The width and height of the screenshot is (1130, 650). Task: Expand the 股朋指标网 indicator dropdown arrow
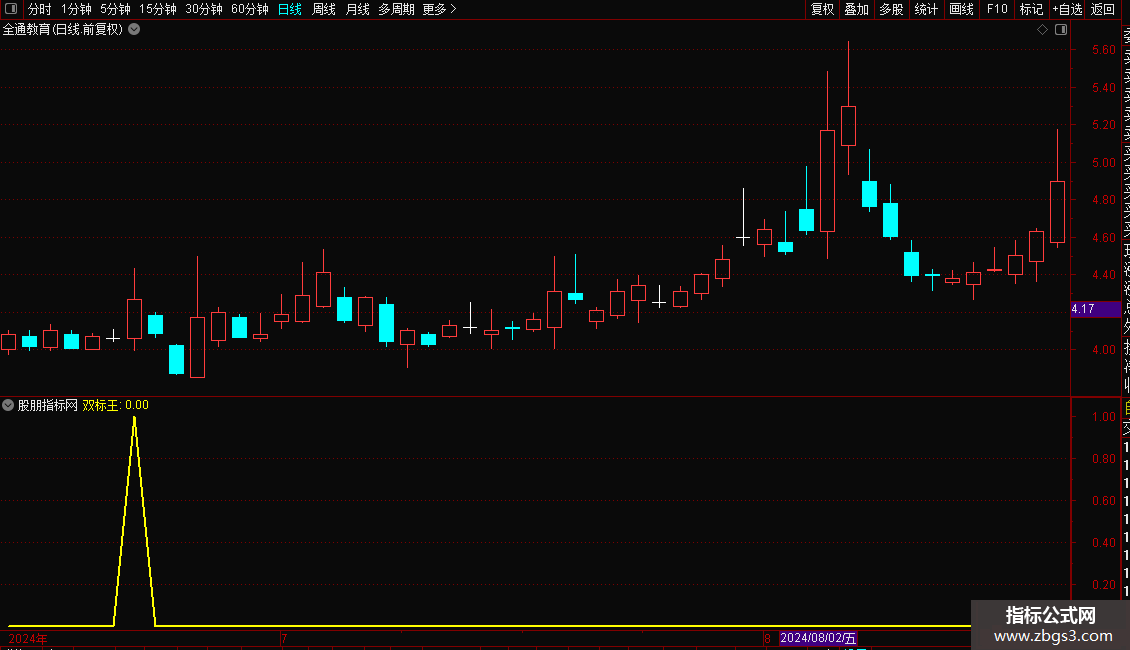click(8, 405)
